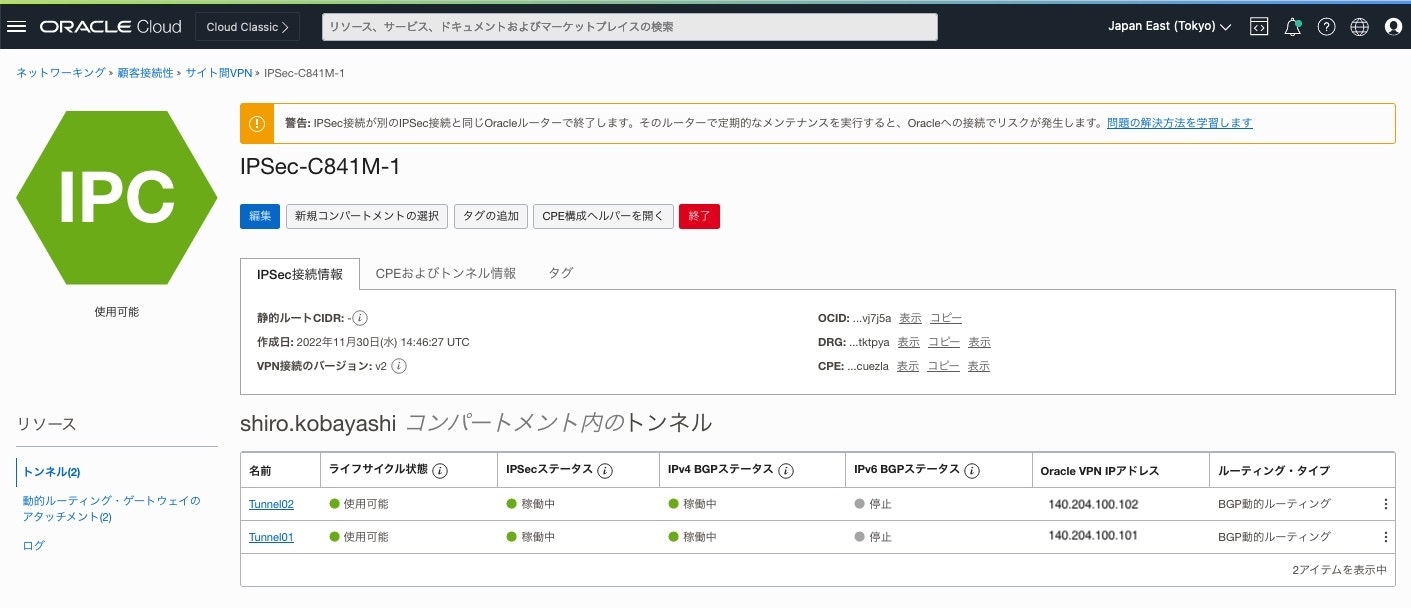The image size is (1411, 608).
Task: Click the 名前 column header
Action: click(260, 471)
